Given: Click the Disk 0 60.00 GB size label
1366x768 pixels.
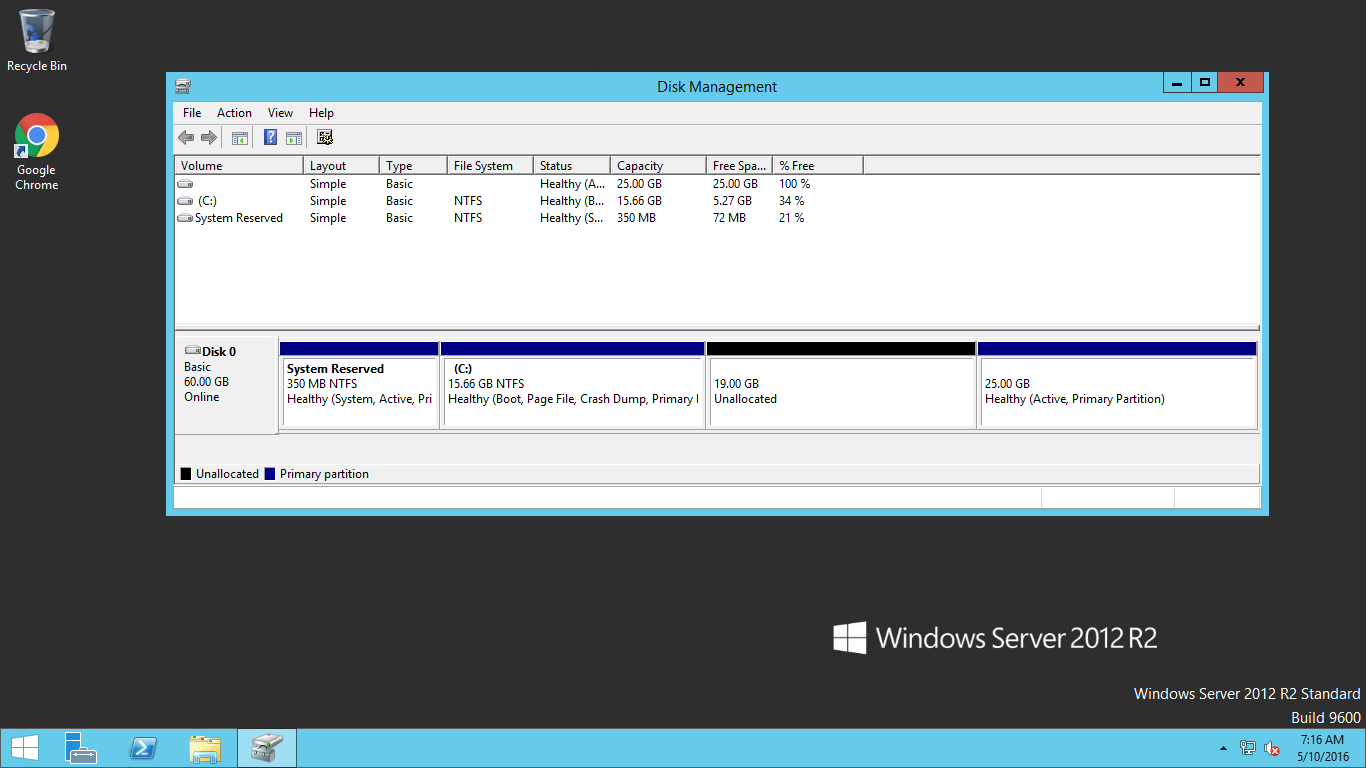Looking at the screenshot, I should pos(206,382).
